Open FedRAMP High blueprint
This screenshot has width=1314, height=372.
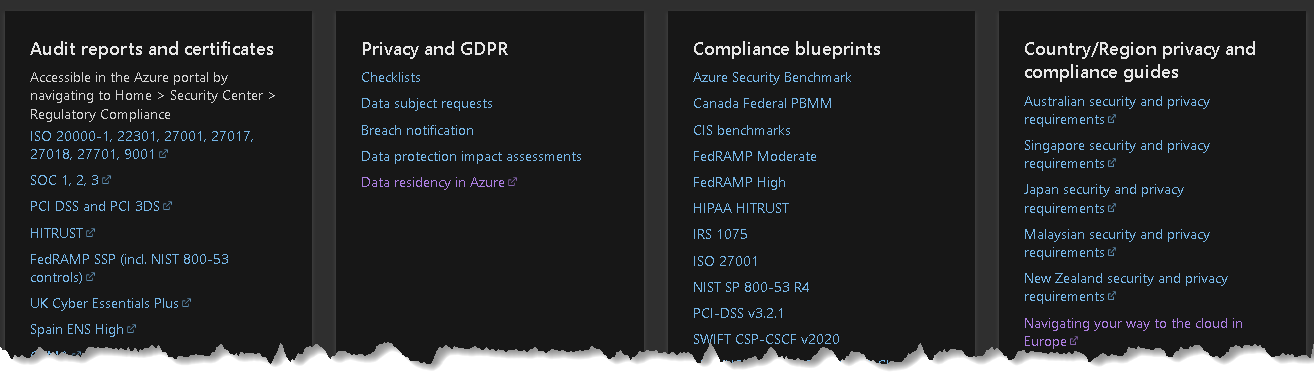pyautogui.click(x=739, y=182)
